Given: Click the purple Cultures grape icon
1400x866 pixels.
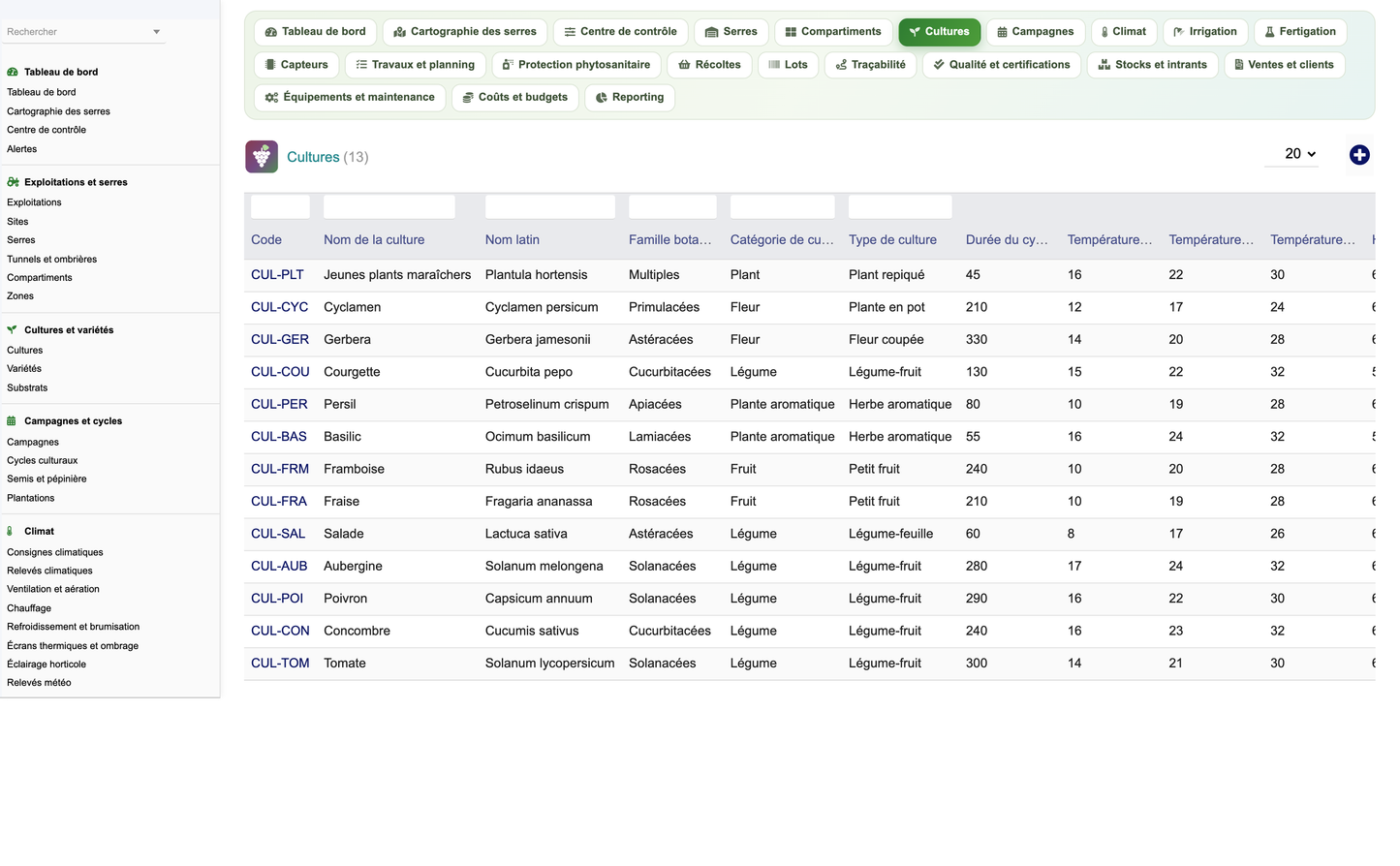Looking at the screenshot, I should tap(262, 157).
